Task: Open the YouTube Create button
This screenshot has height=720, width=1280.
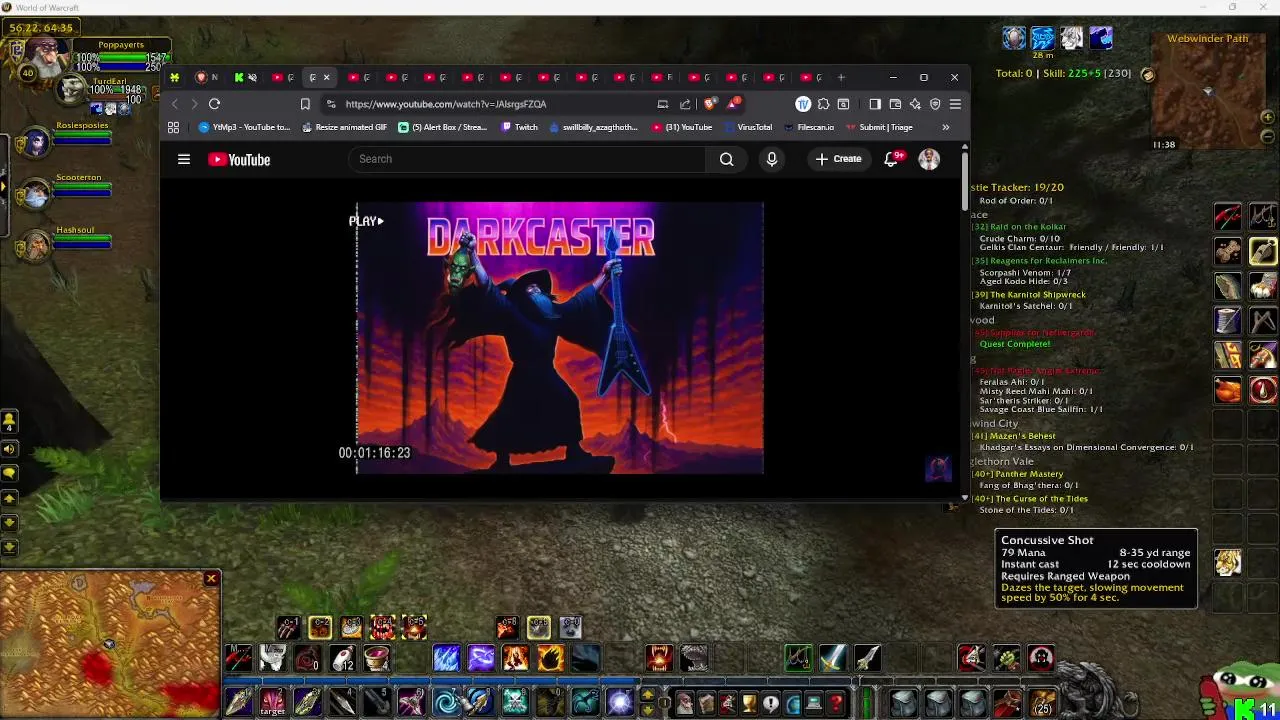Action: (x=838, y=159)
